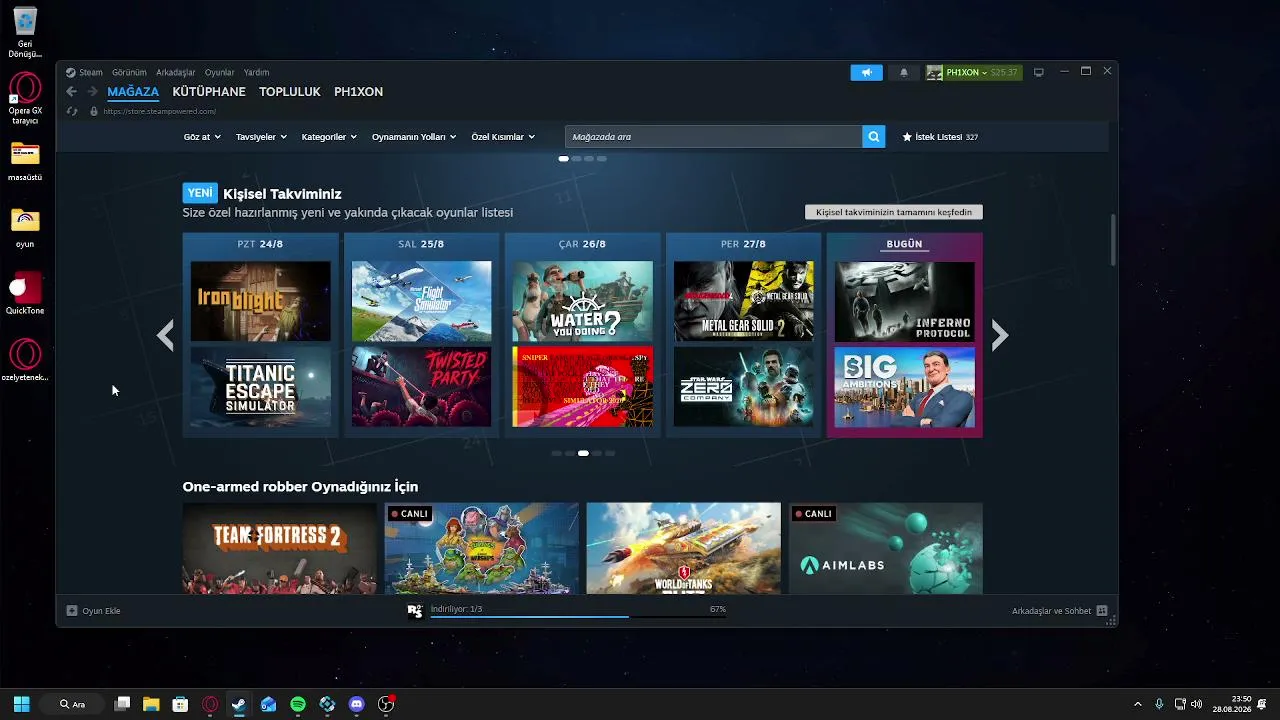Click the Steam page vertical scrollbar
This screenshot has width=1280, height=720.
coord(1112,240)
